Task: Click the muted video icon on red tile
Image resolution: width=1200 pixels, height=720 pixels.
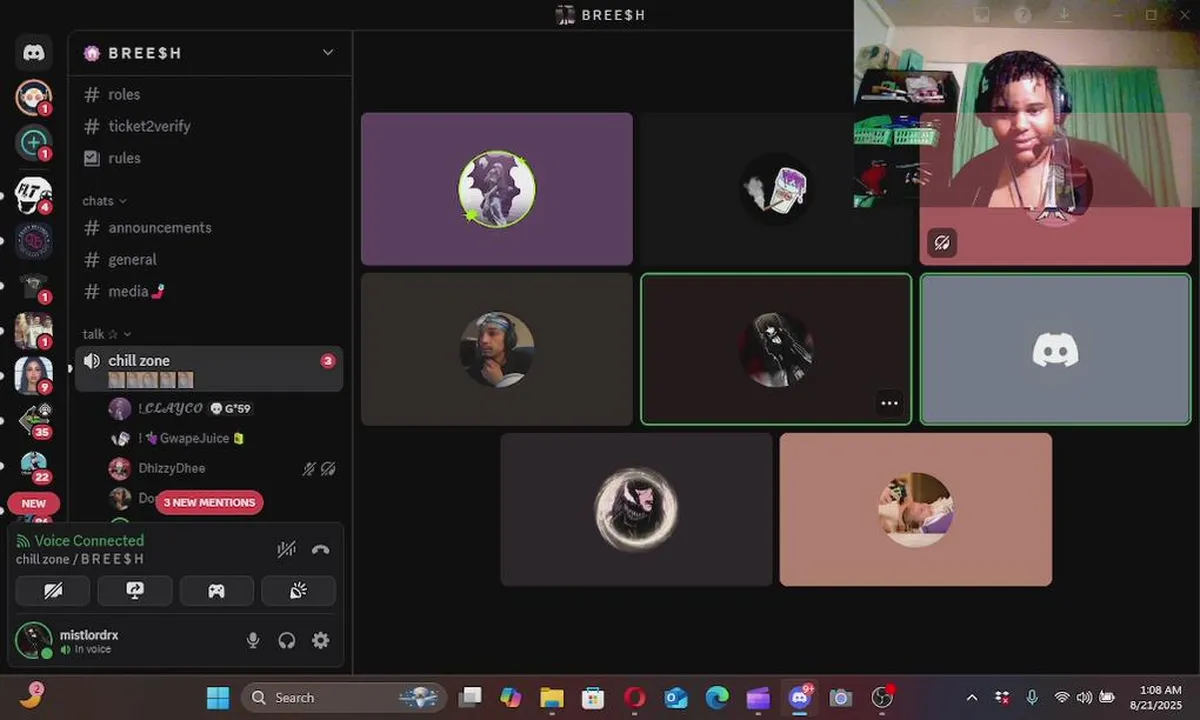Action: (x=942, y=243)
